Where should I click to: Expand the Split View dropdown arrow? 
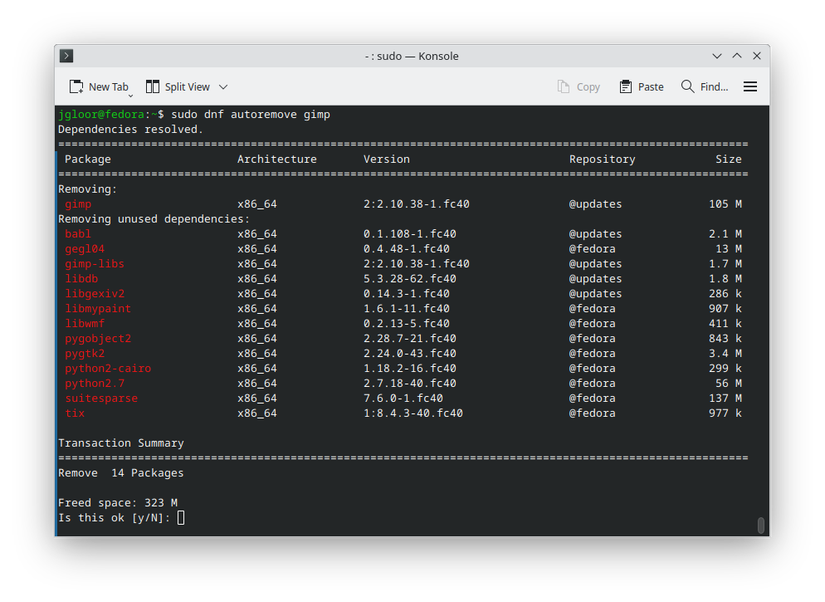click(223, 87)
